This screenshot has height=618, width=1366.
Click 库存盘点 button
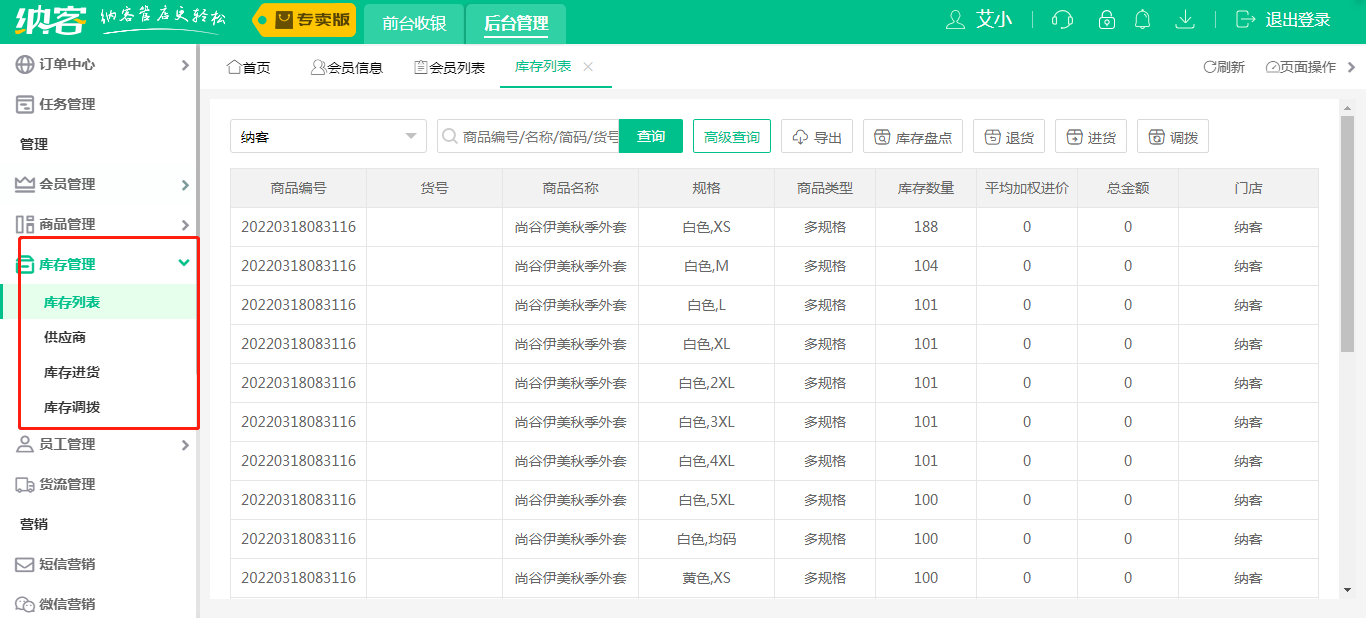coord(912,137)
